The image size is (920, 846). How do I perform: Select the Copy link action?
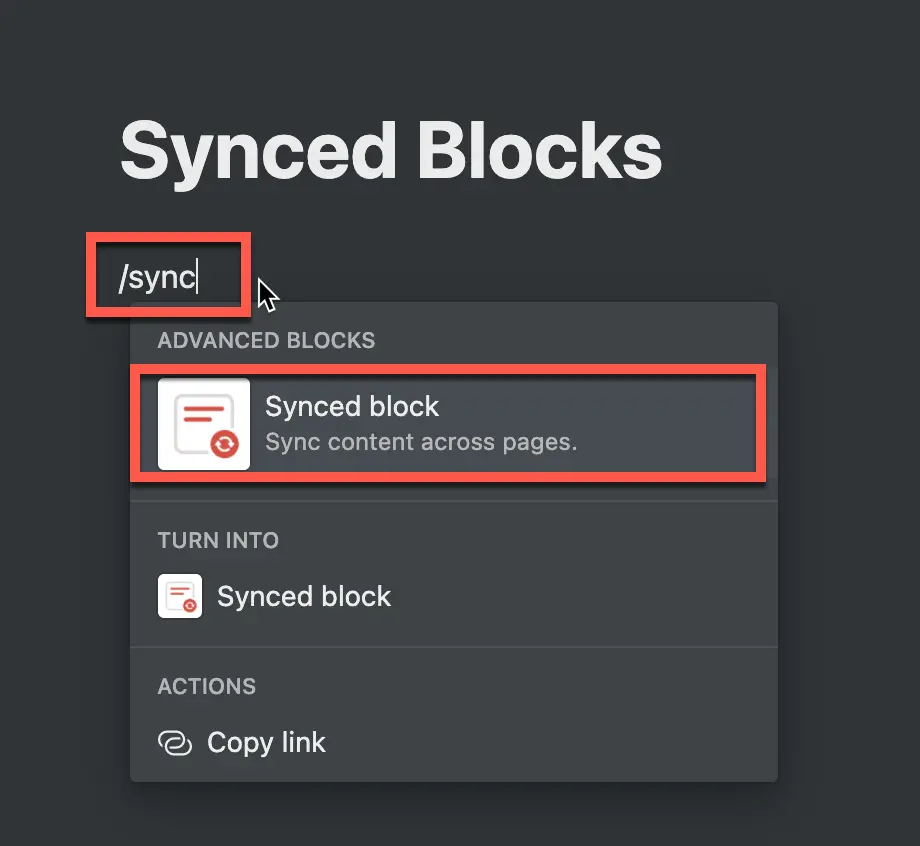point(454,743)
